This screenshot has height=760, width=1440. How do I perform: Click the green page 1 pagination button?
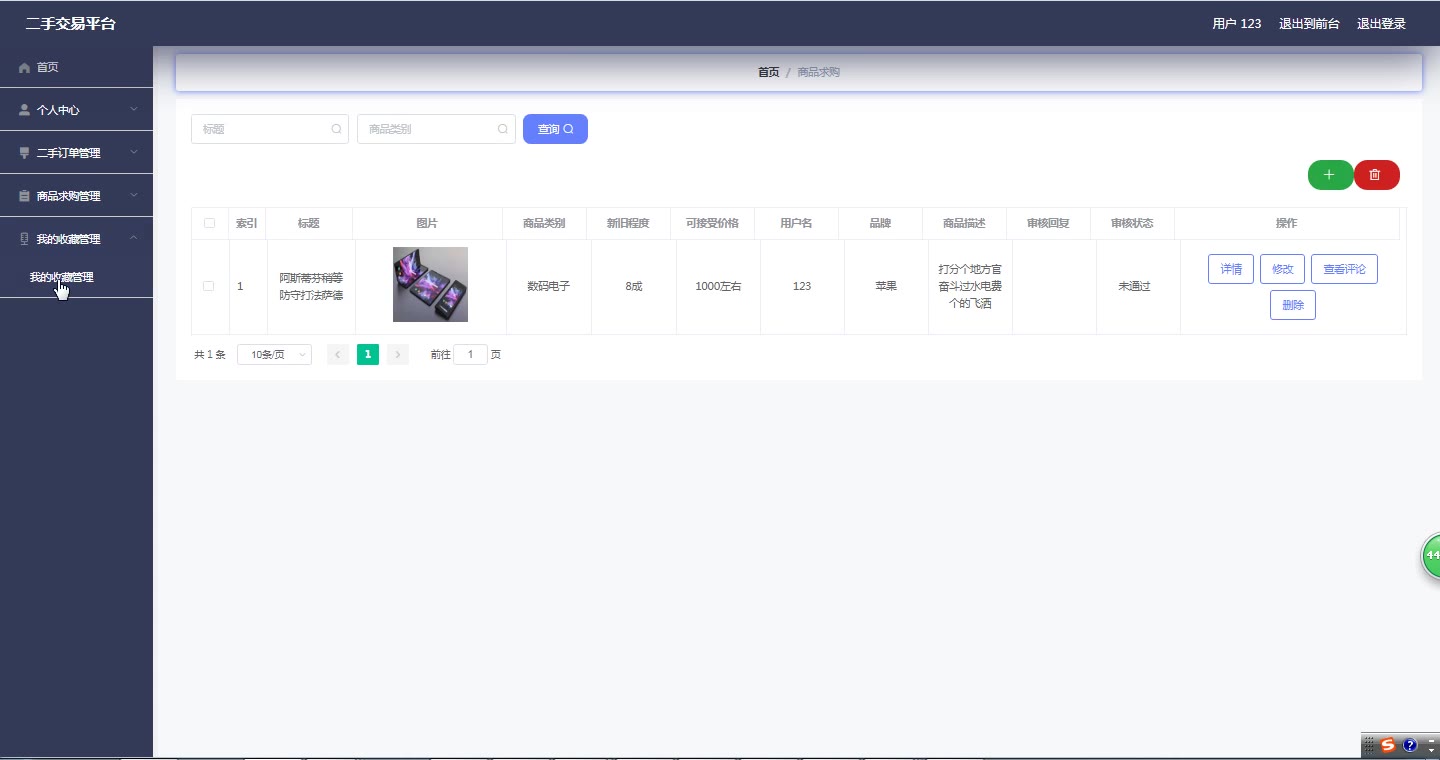coord(368,355)
